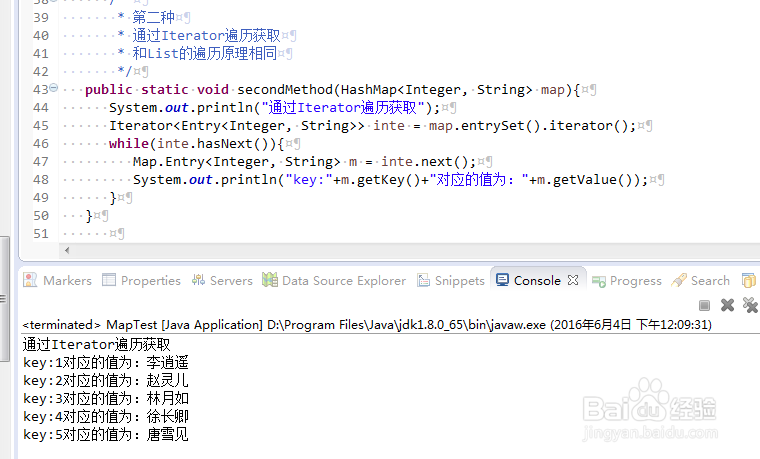Click Remove All Terminated Launches icon
The width and height of the screenshot is (760, 459).
click(x=748, y=305)
